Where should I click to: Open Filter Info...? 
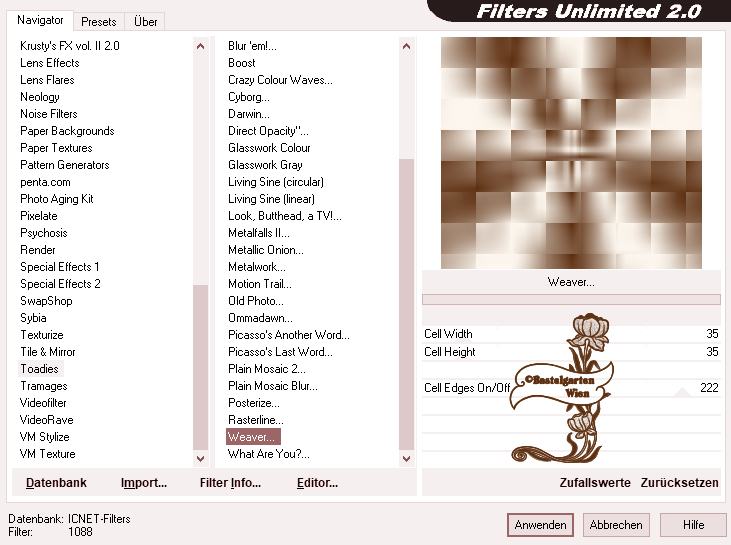pyautogui.click(x=230, y=483)
